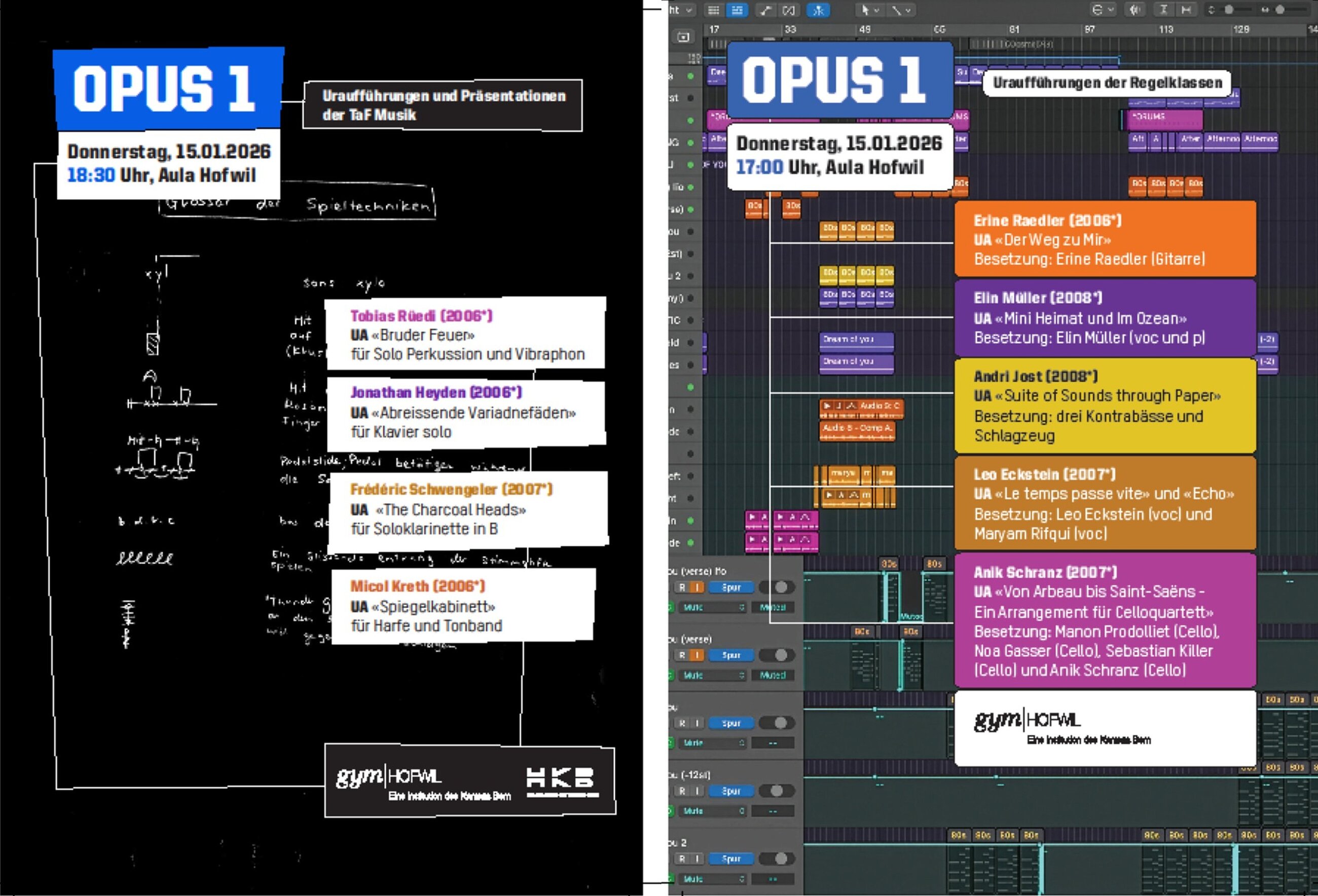Screen dimensions: 1318x896
Task: Open the pointer tool dropdown menu
Action: tap(869, 10)
